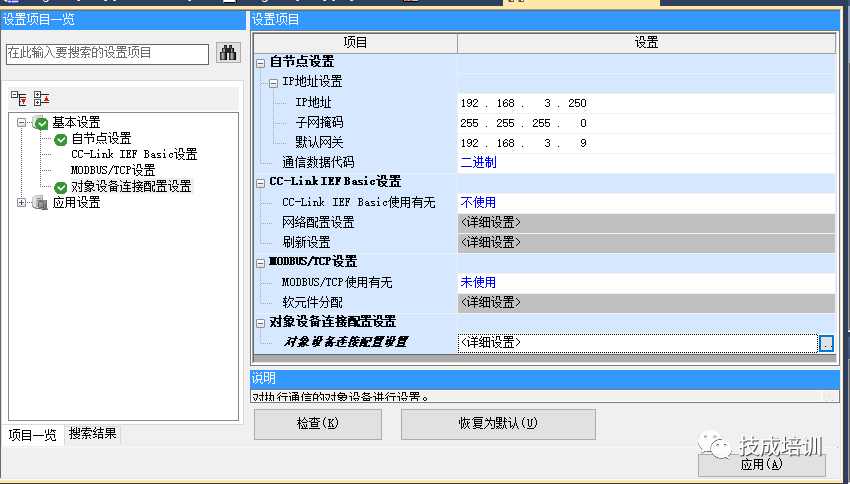This screenshot has width=850, height=484.
Task: Open the CC-Link IEF Basic使用有无 不使用 value
Action: (x=646, y=203)
